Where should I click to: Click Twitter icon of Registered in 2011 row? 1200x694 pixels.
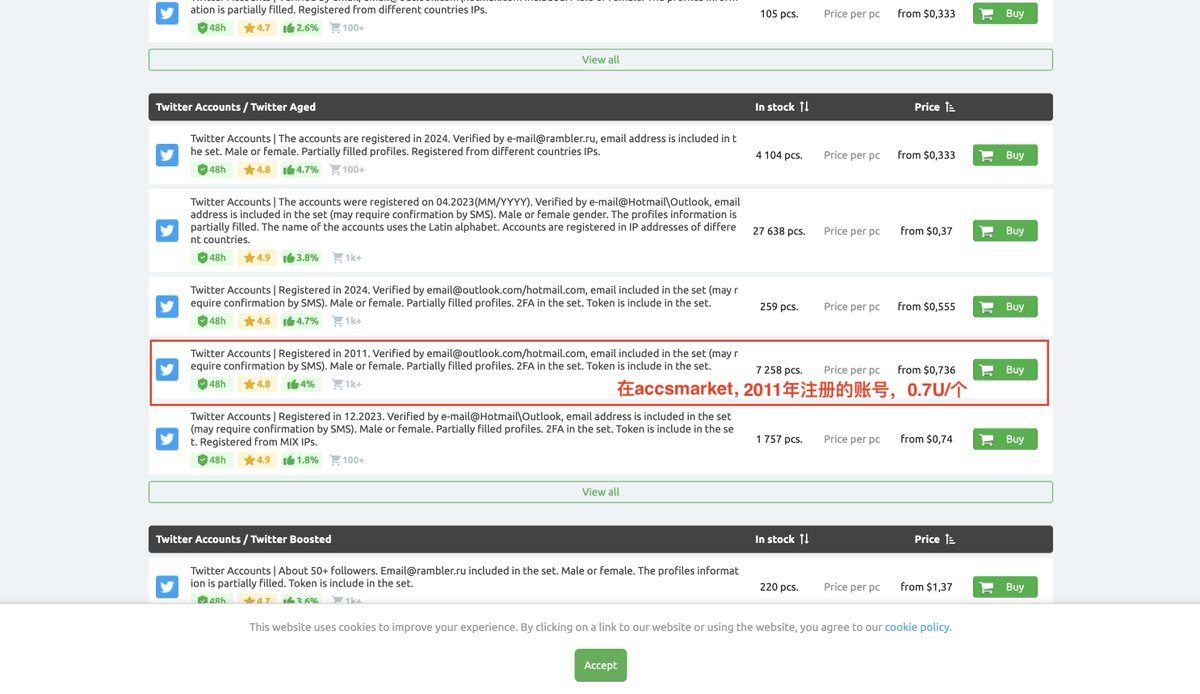[x=167, y=370]
